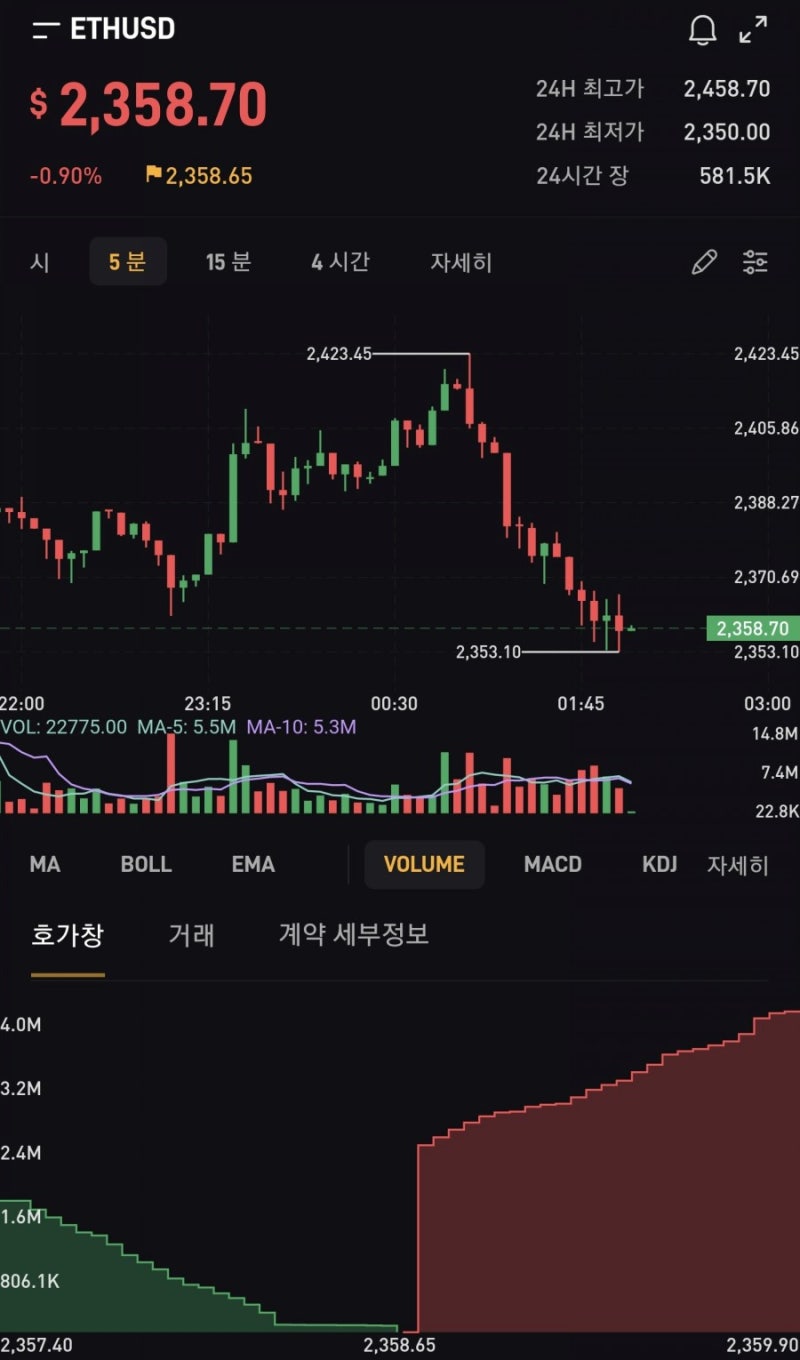Viewport: 800px width, 1360px height.
Task: Select the 5 분 timeframe
Action: point(128,262)
